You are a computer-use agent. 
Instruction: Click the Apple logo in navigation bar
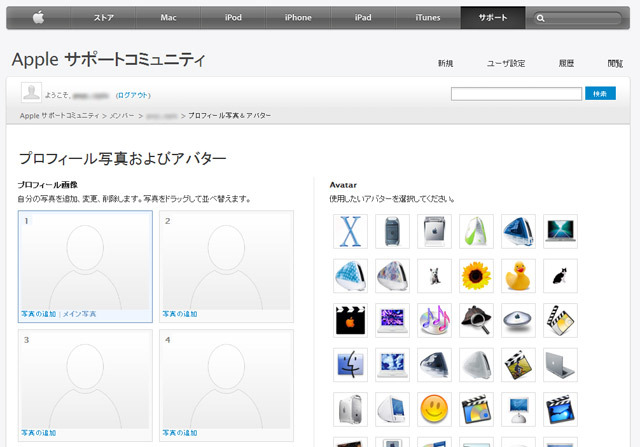click(x=38, y=18)
